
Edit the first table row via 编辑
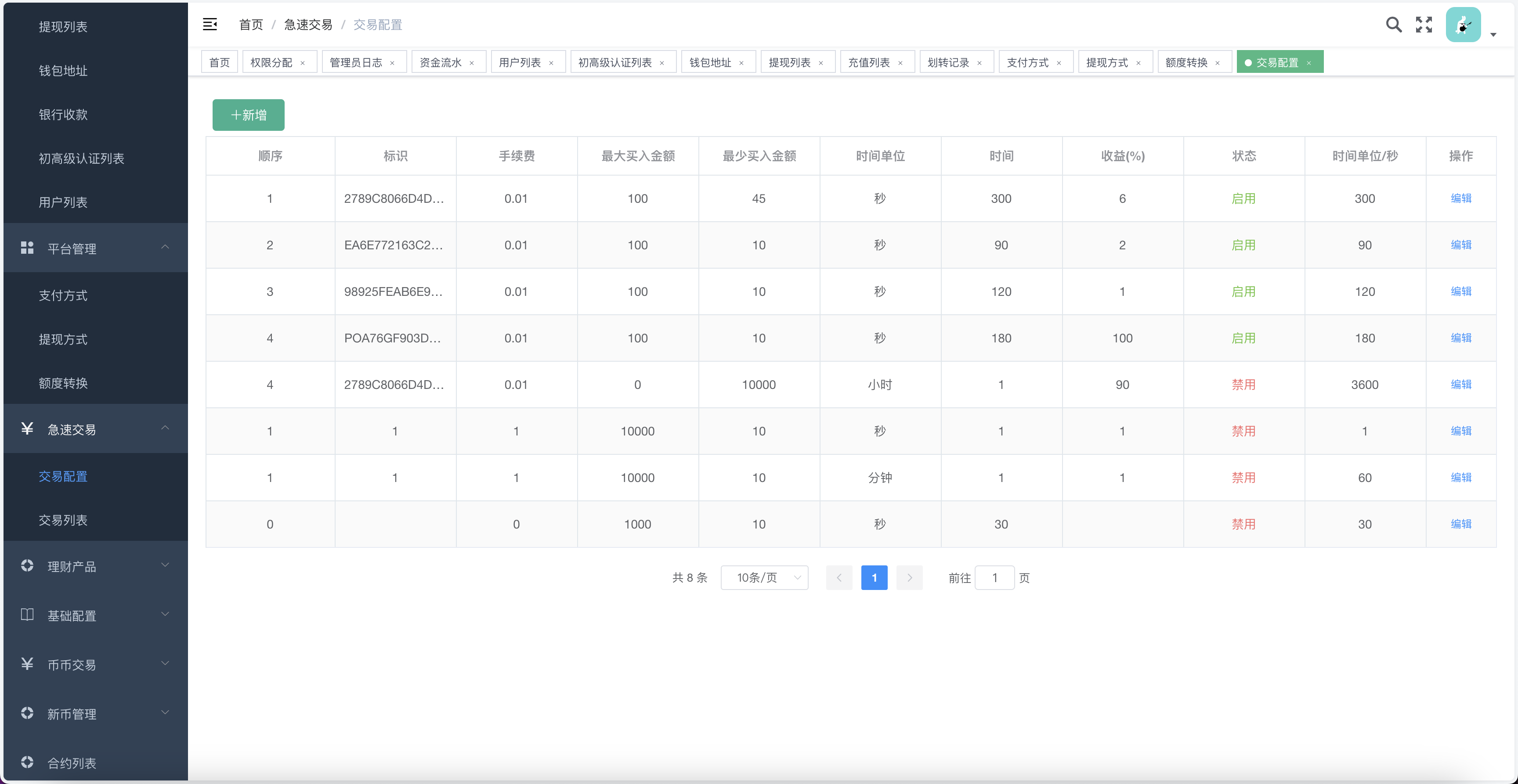pyautogui.click(x=1461, y=198)
